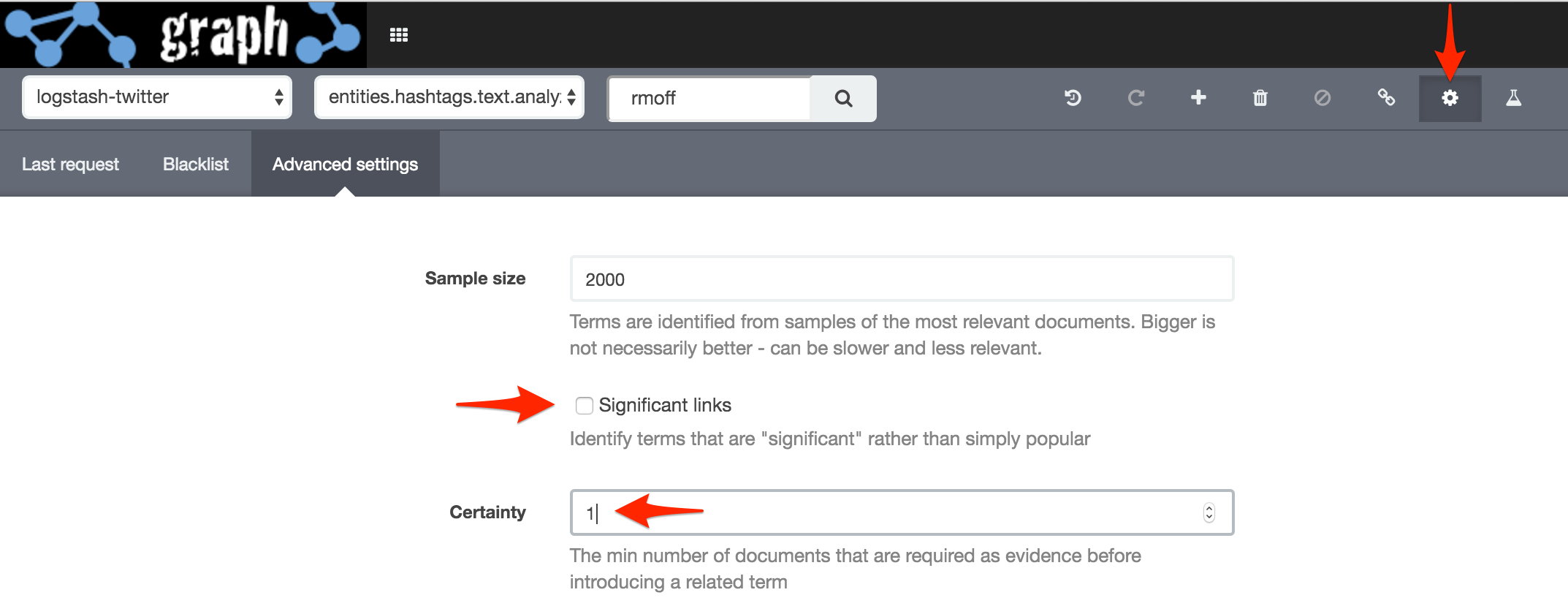
Task: Click into the Sample size field
Action: [901, 279]
